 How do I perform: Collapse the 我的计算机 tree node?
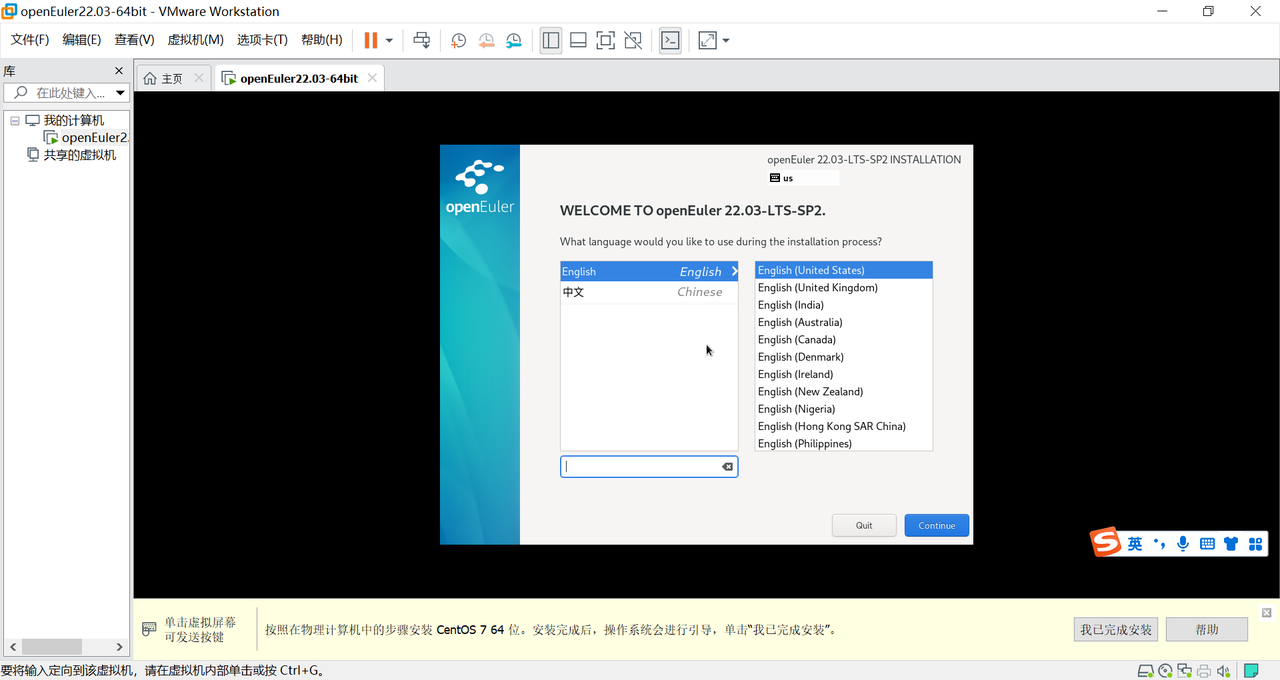pos(15,120)
